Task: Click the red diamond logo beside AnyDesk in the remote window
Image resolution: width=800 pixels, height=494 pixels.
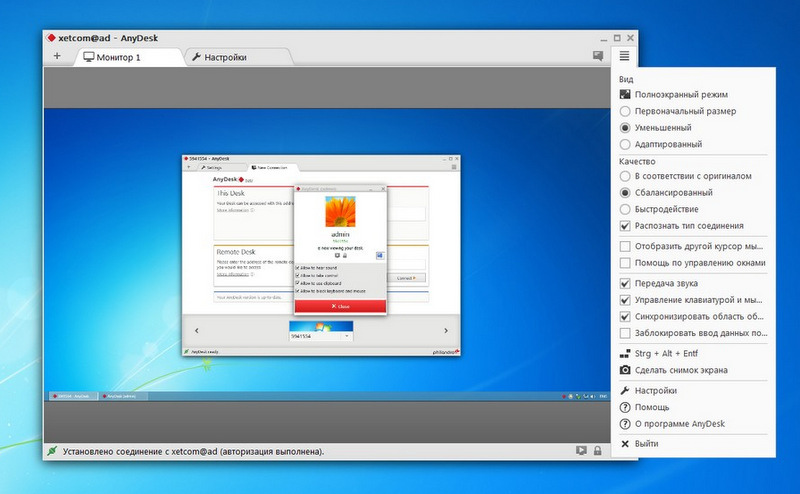Action: click(241, 180)
